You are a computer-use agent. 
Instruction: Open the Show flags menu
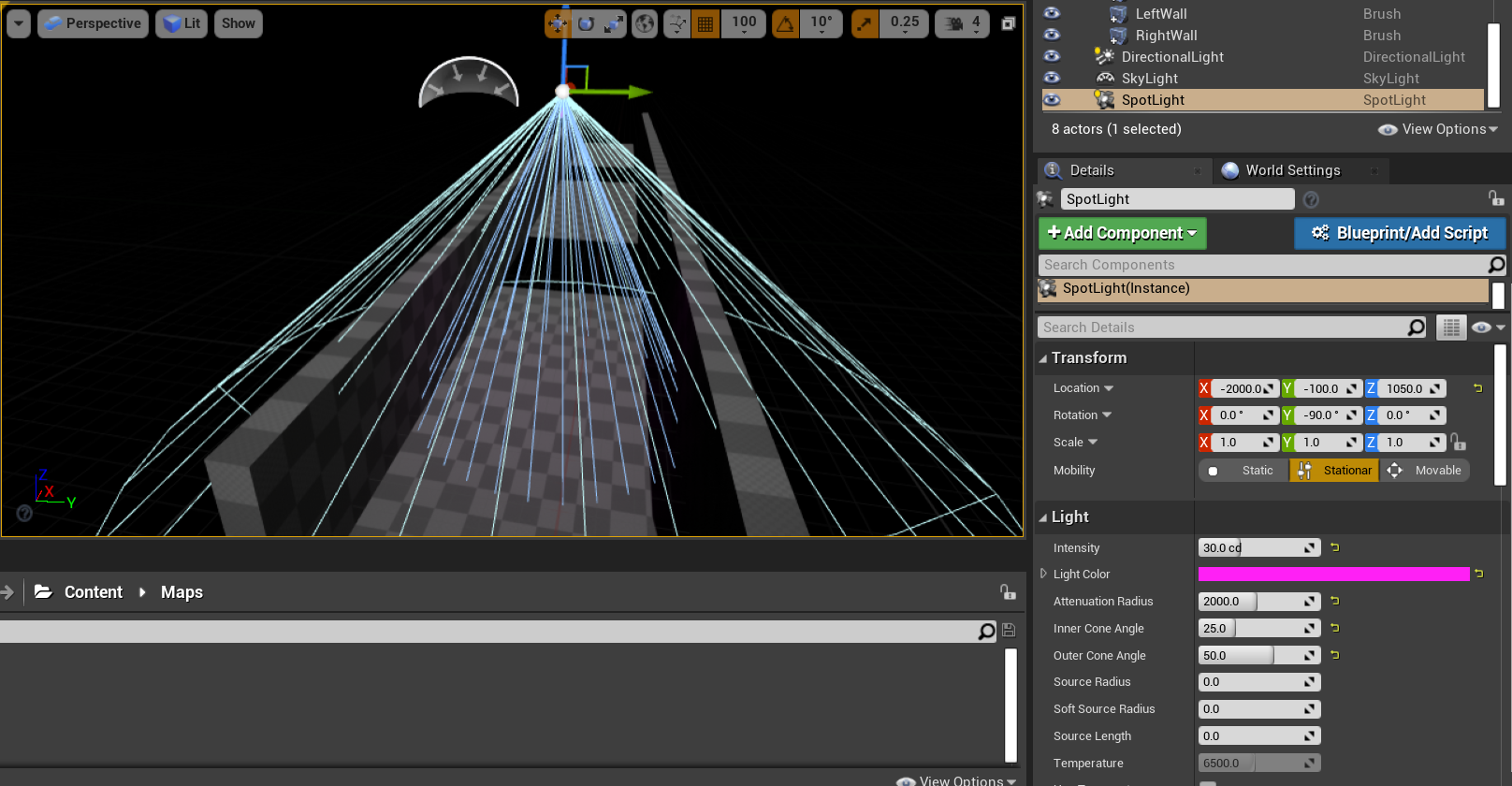click(239, 23)
